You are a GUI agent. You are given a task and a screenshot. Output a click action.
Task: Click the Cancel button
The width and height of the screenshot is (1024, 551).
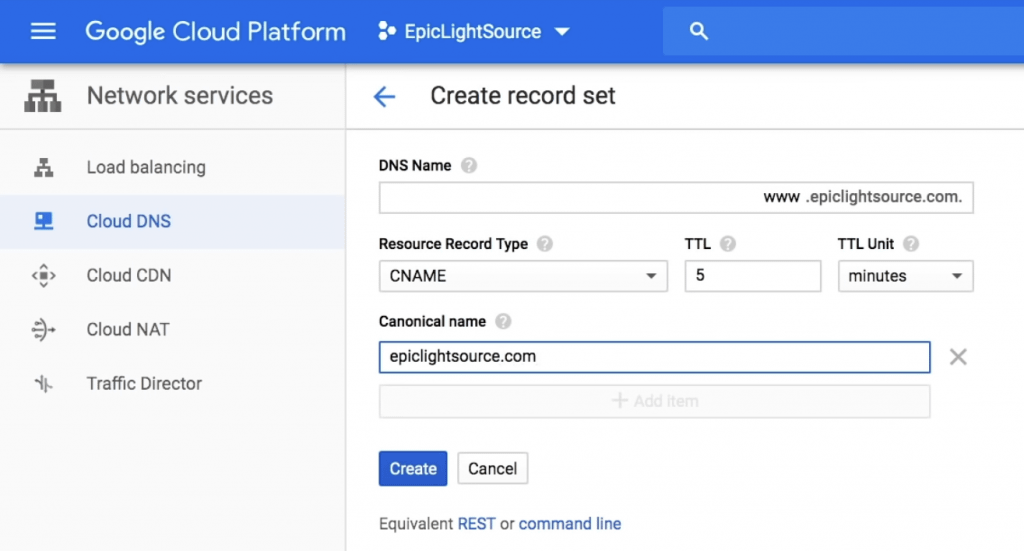coord(492,469)
